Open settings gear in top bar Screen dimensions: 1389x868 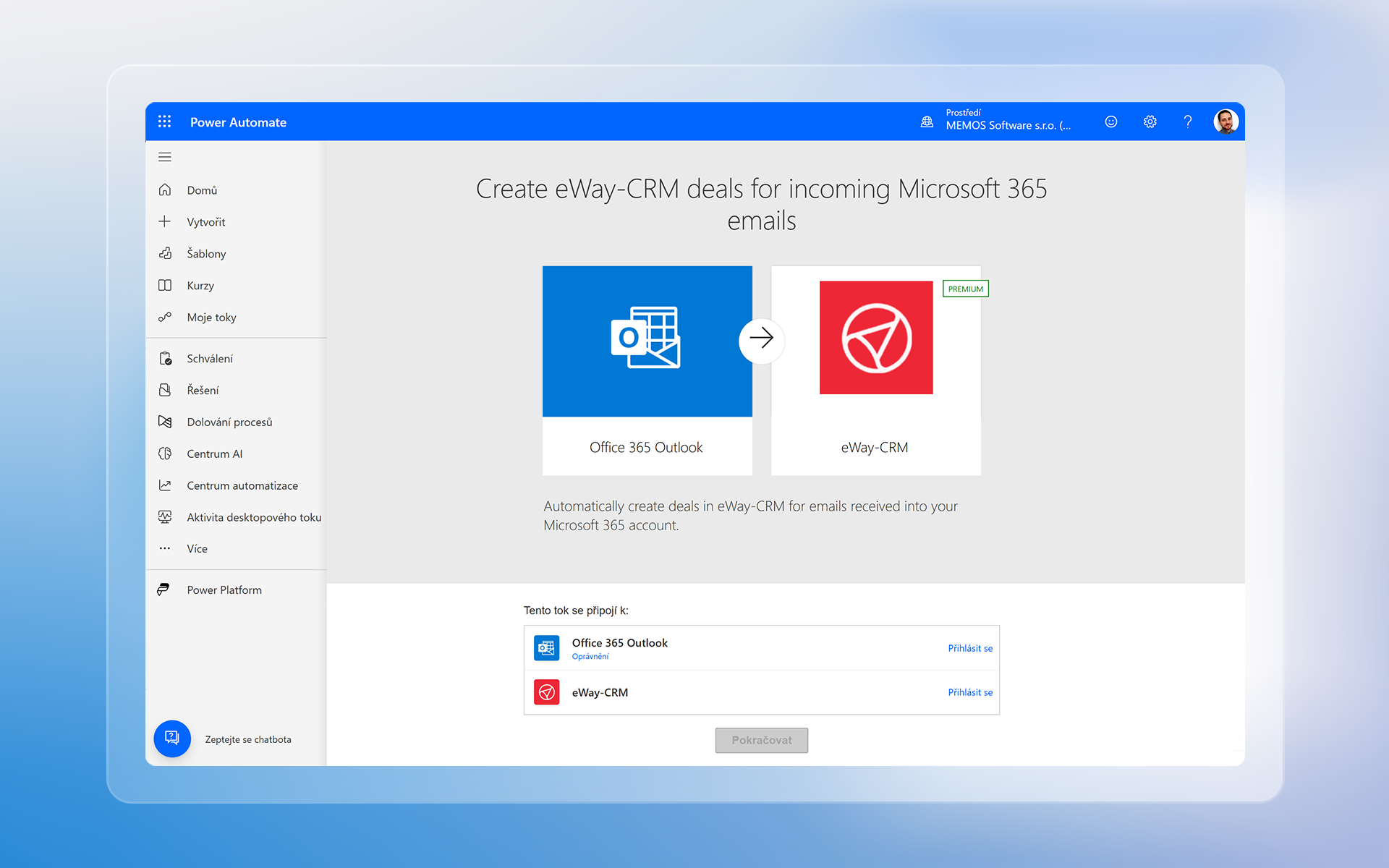click(1150, 122)
